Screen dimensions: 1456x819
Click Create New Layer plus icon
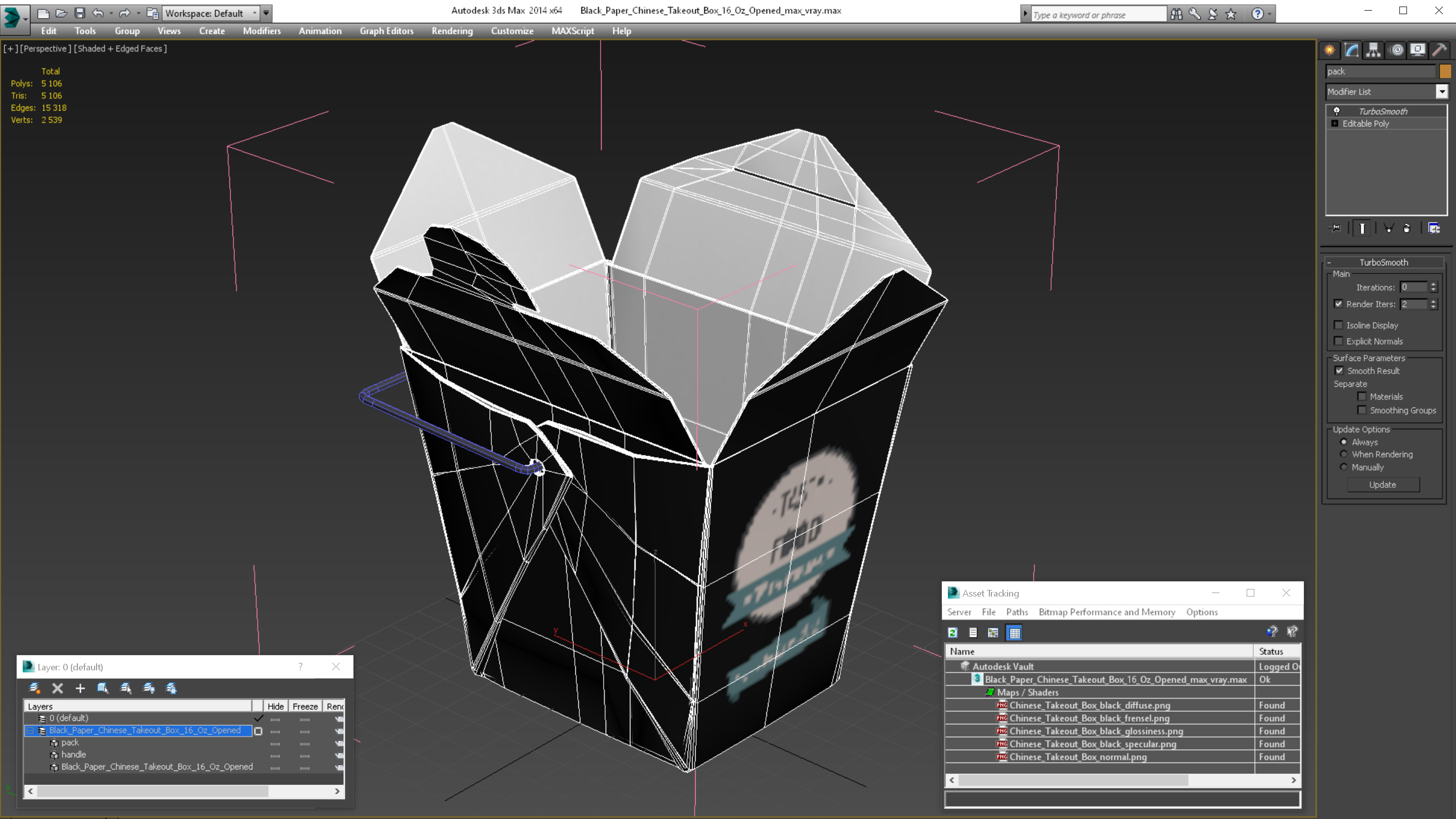[x=80, y=688]
